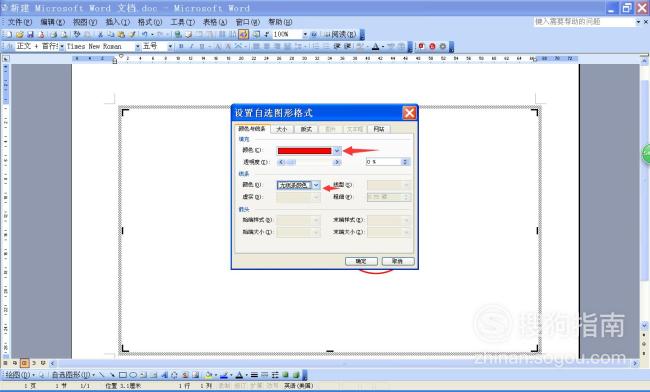Switch to Normal view button at bottom left

pyautogui.click(x=5, y=363)
